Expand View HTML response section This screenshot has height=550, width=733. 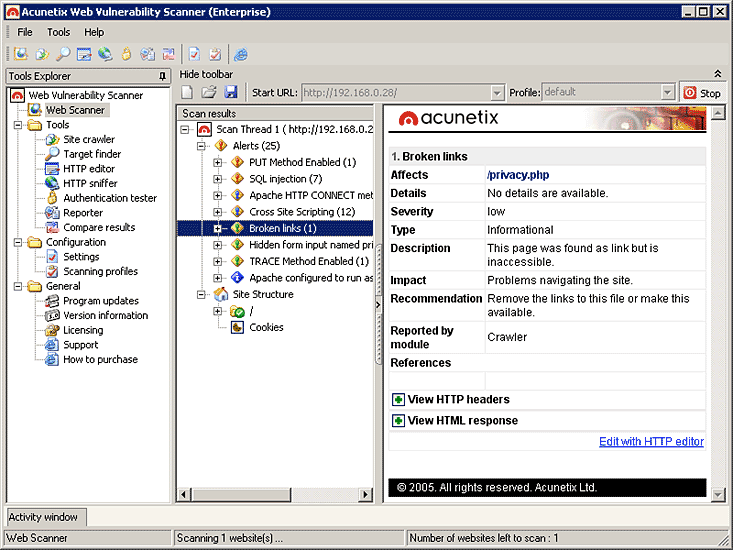[x=398, y=421]
